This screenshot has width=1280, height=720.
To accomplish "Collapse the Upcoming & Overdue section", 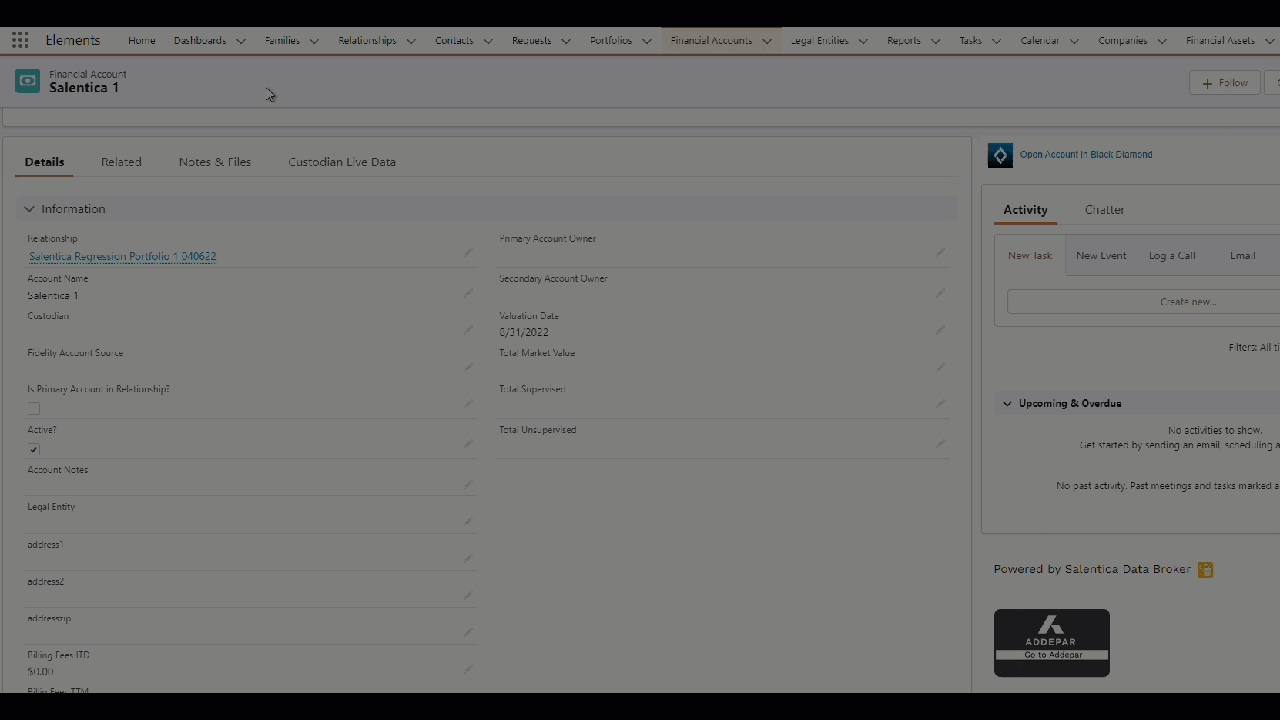I will pyautogui.click(x=1007, y=404).
